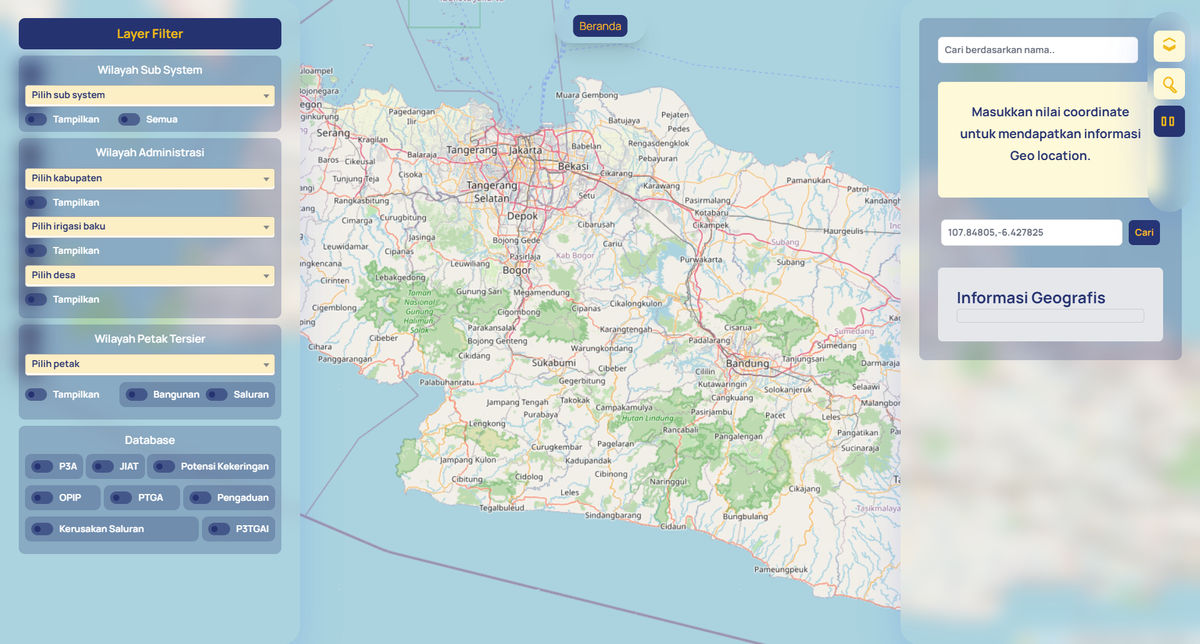Click the Wilayah Administrasi section title
Viewport: 1200px width, 644px height.
click(150, 153)
